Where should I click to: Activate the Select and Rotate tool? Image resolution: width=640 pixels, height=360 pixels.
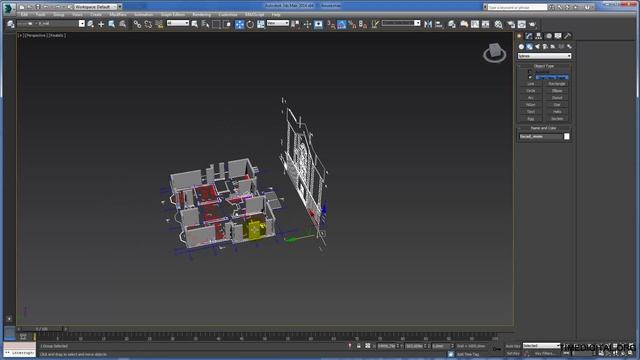(x=250, y=24)
